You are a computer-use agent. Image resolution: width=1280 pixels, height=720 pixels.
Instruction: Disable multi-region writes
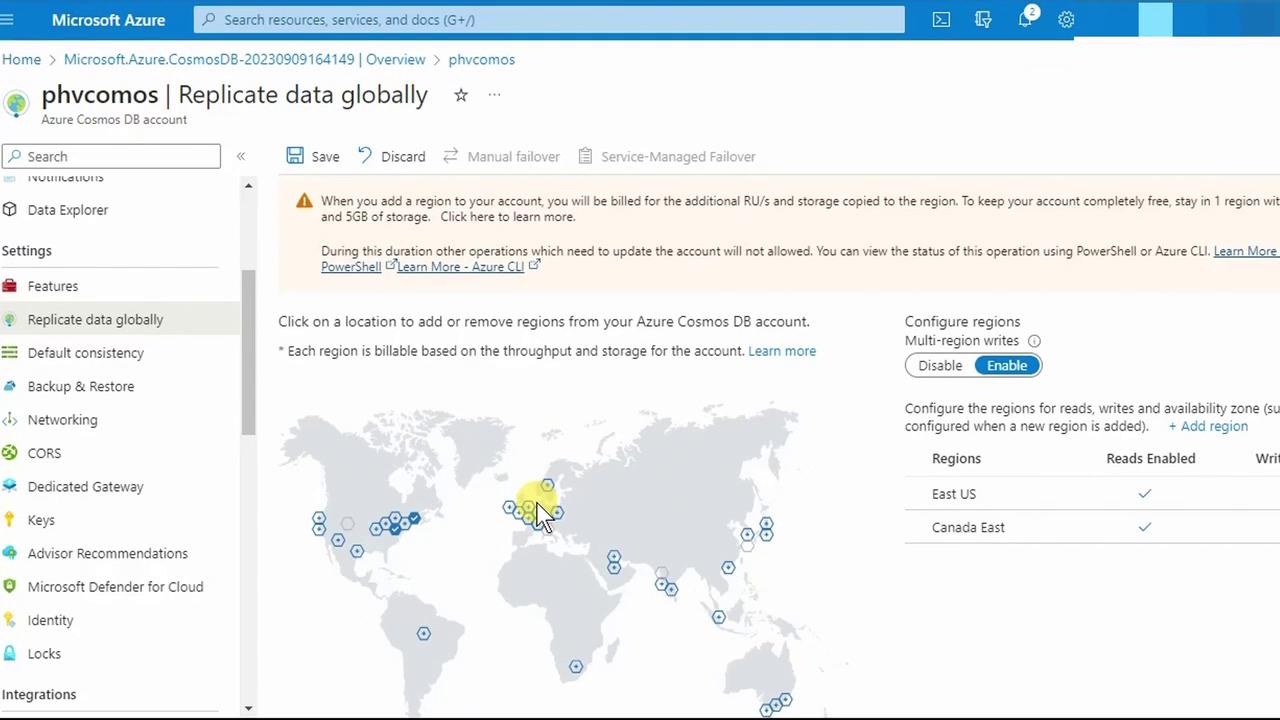(x=940, y=365)
